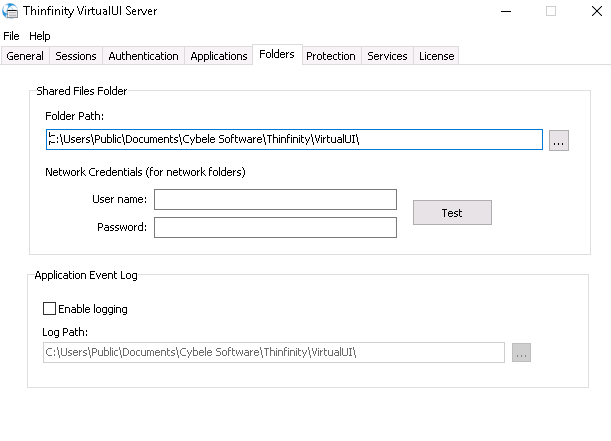This screenshot has width=611, height=441.
Task: Click the 'Application Event Log' group title
Action: pyautogui.click(x=86, y=275)
